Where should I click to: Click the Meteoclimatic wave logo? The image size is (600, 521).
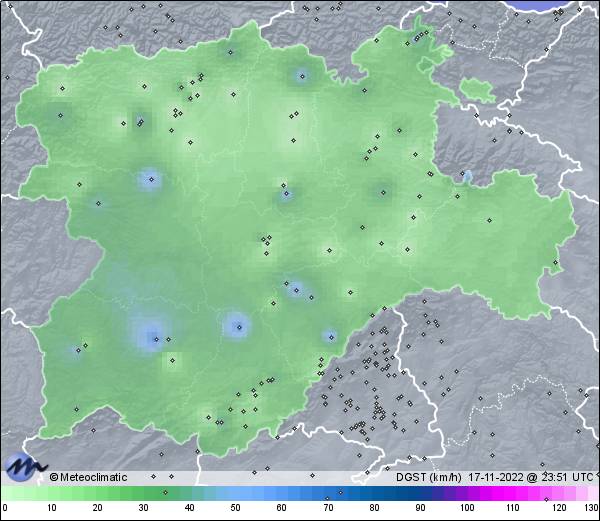pyautogui.click(x=25, y=466)
